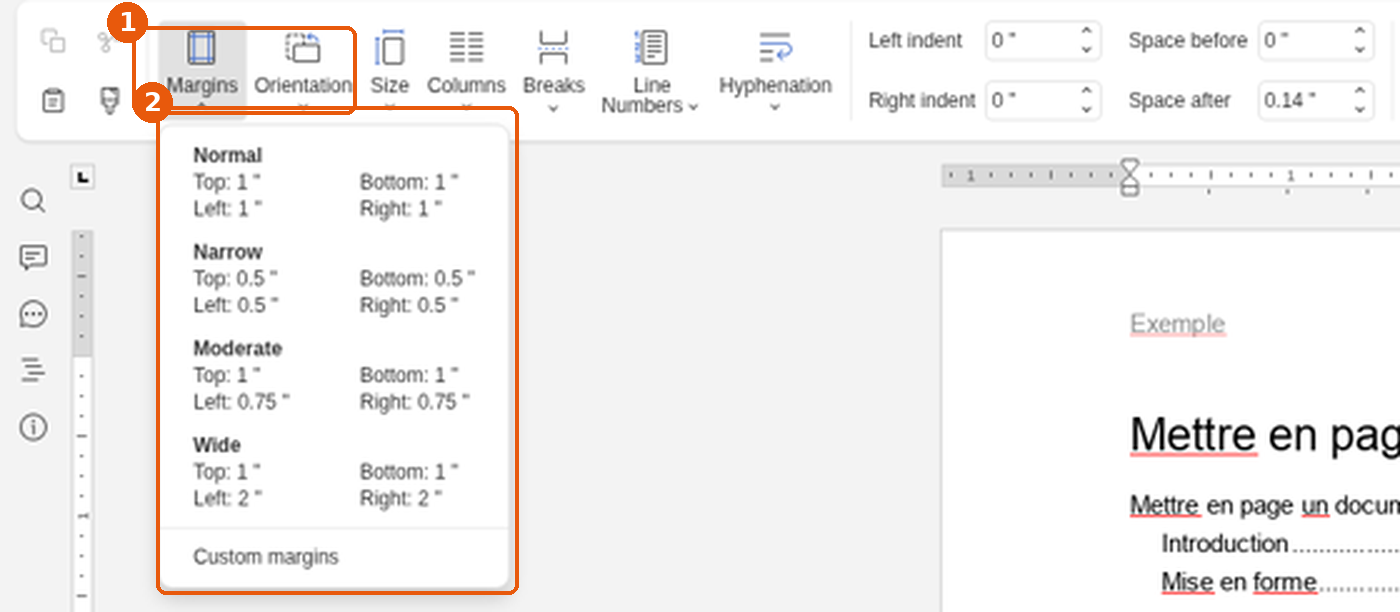Increase Left indent with up arrow
Image resolution: width=1400 pixels, height=612 pixels.
pyautogui.click(x=1087, y=32)
